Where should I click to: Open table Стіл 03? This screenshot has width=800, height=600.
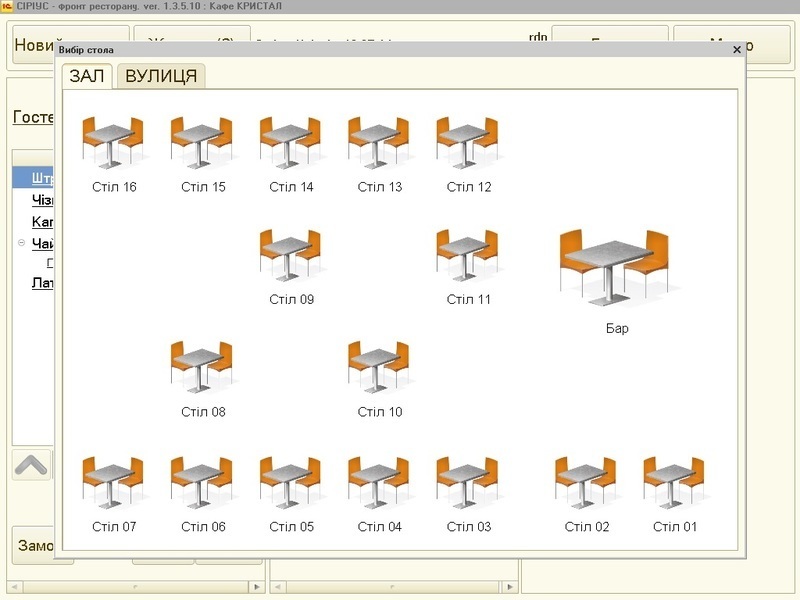pos(468,482)
